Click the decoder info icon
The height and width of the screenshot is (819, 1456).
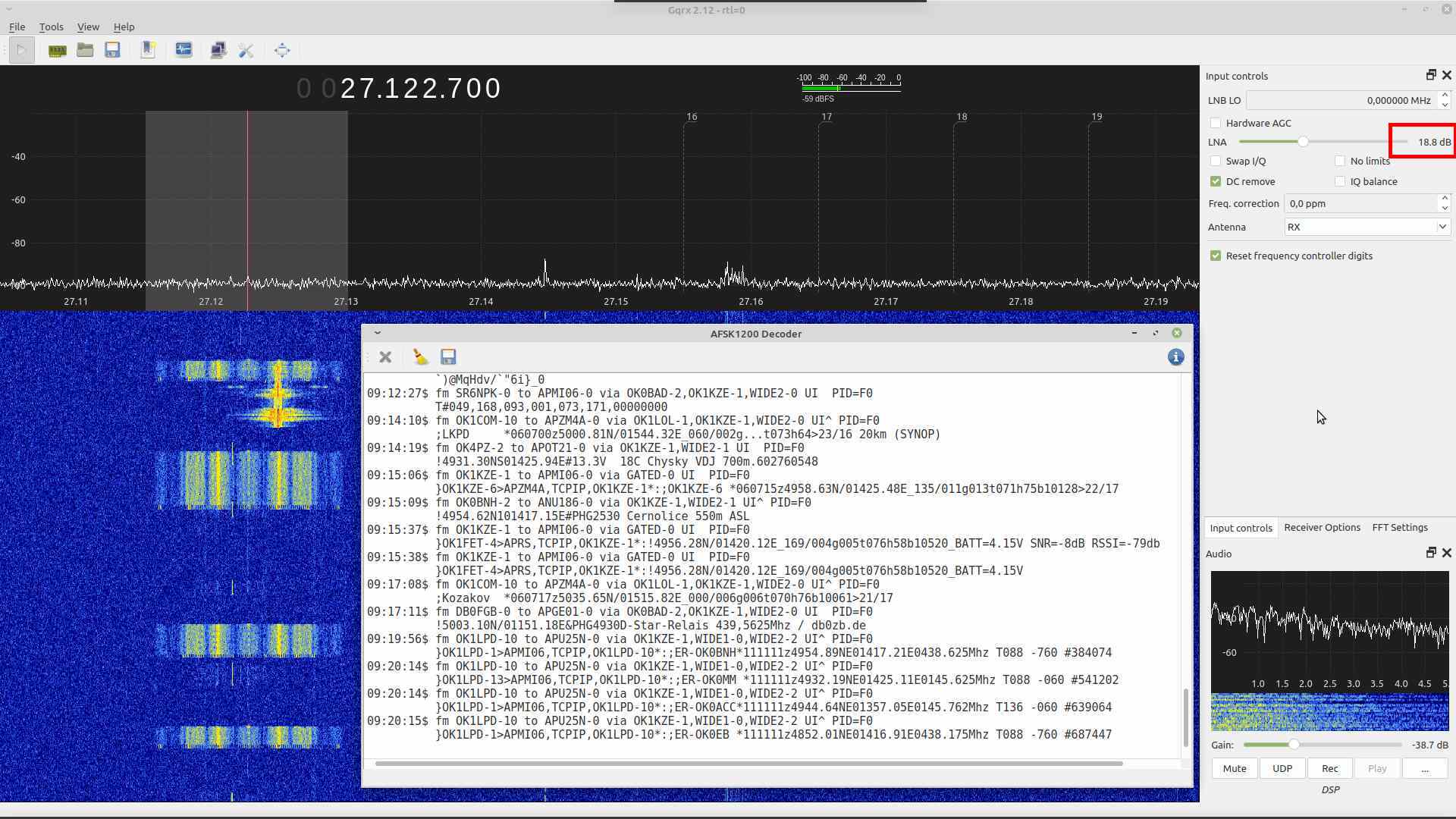point(1175,357)
